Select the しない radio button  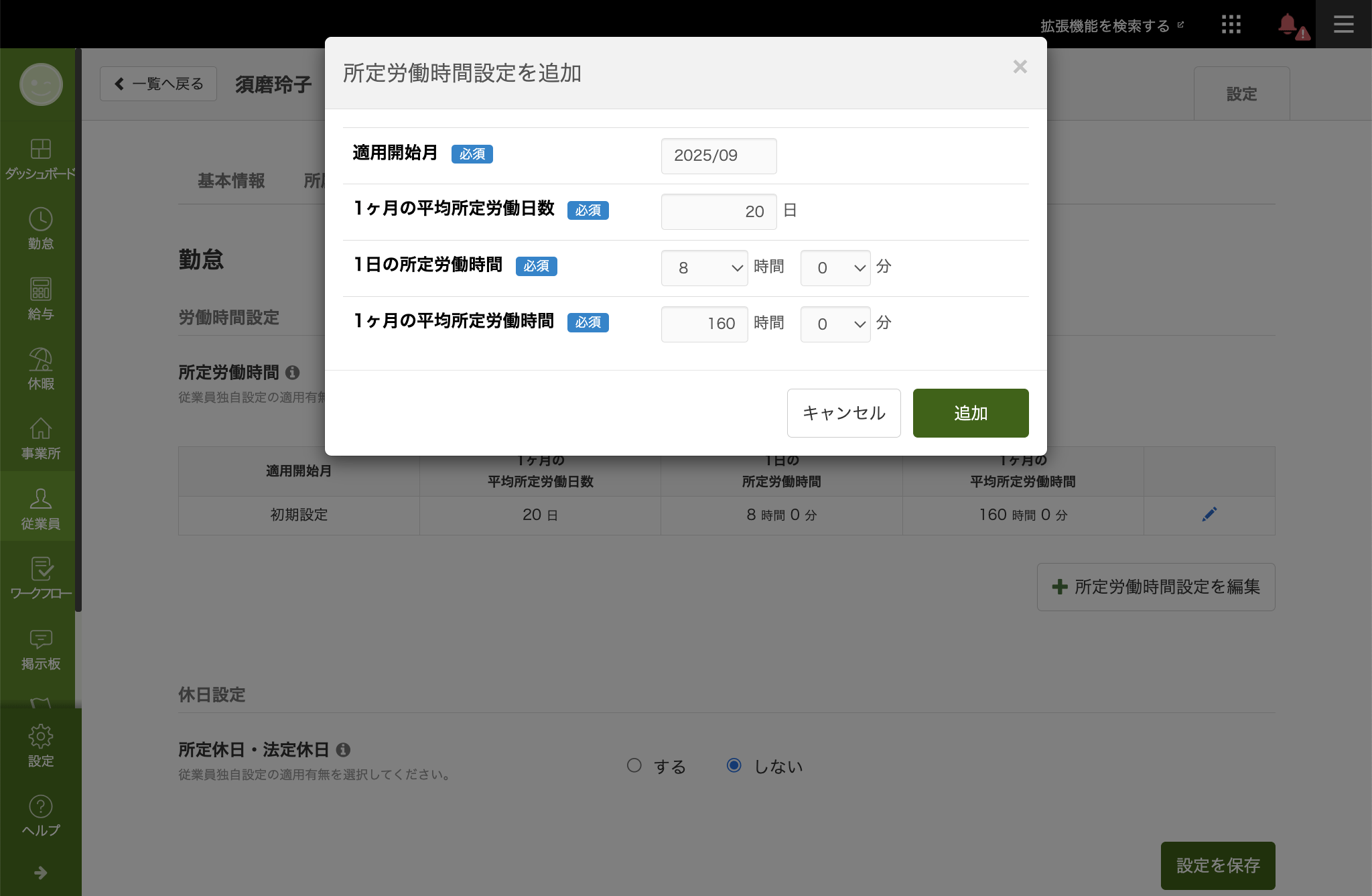(x=734, y=765)
